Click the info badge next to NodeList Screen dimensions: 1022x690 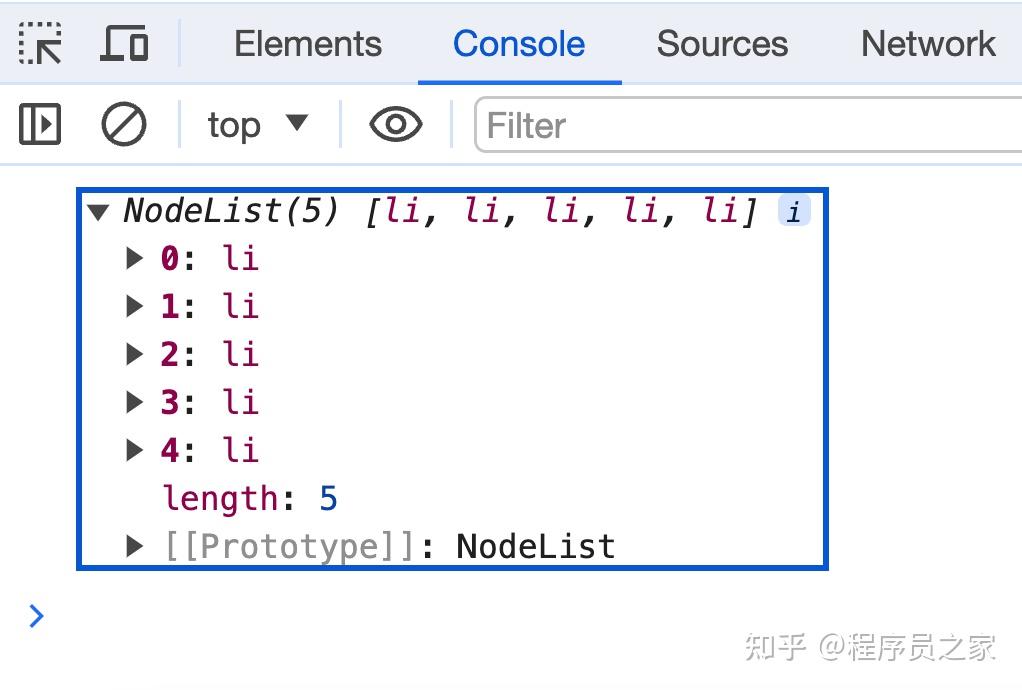793,211
